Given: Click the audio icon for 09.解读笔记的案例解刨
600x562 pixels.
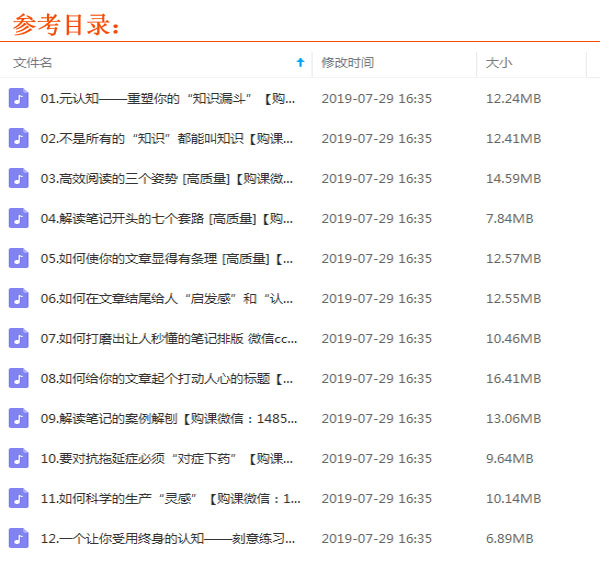Looking at the screenshot, I should click(x=18, y=418).
